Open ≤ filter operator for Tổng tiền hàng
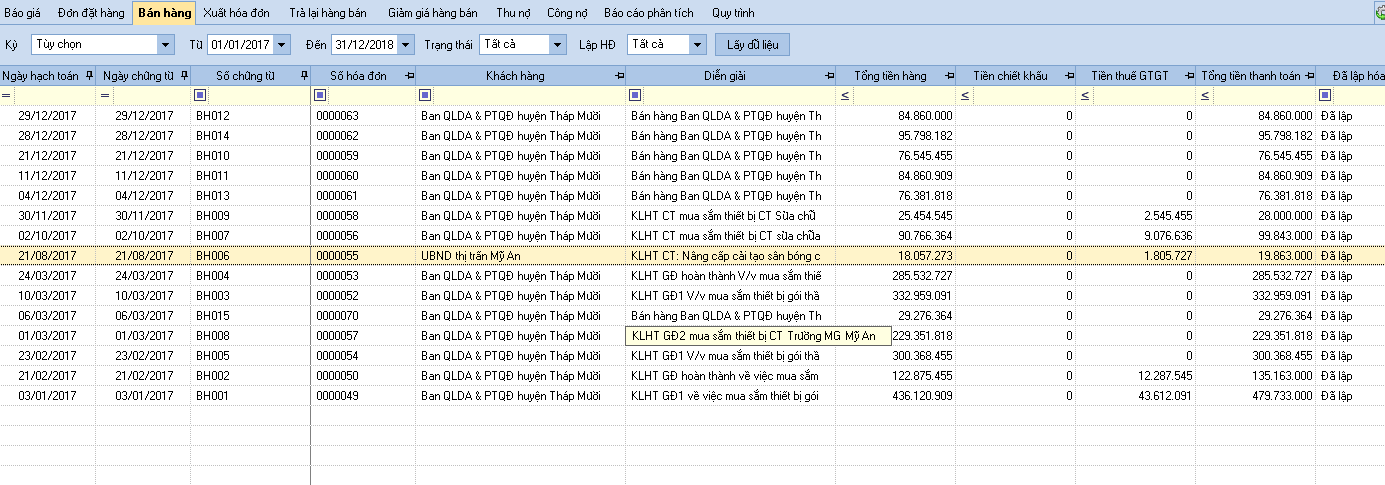 pyautogui.click(x=845, y=96)
